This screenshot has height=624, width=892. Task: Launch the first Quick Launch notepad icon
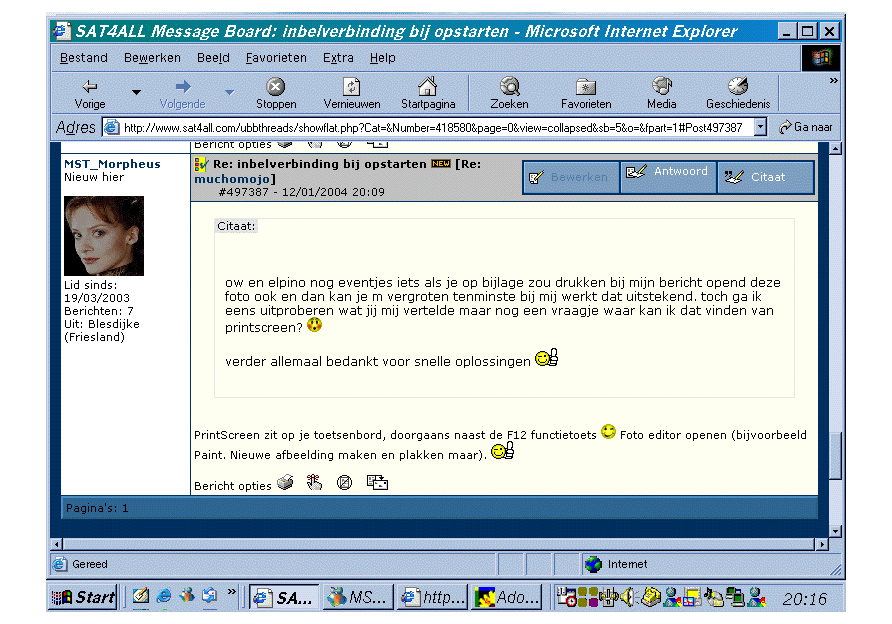[x=141, y=596]
